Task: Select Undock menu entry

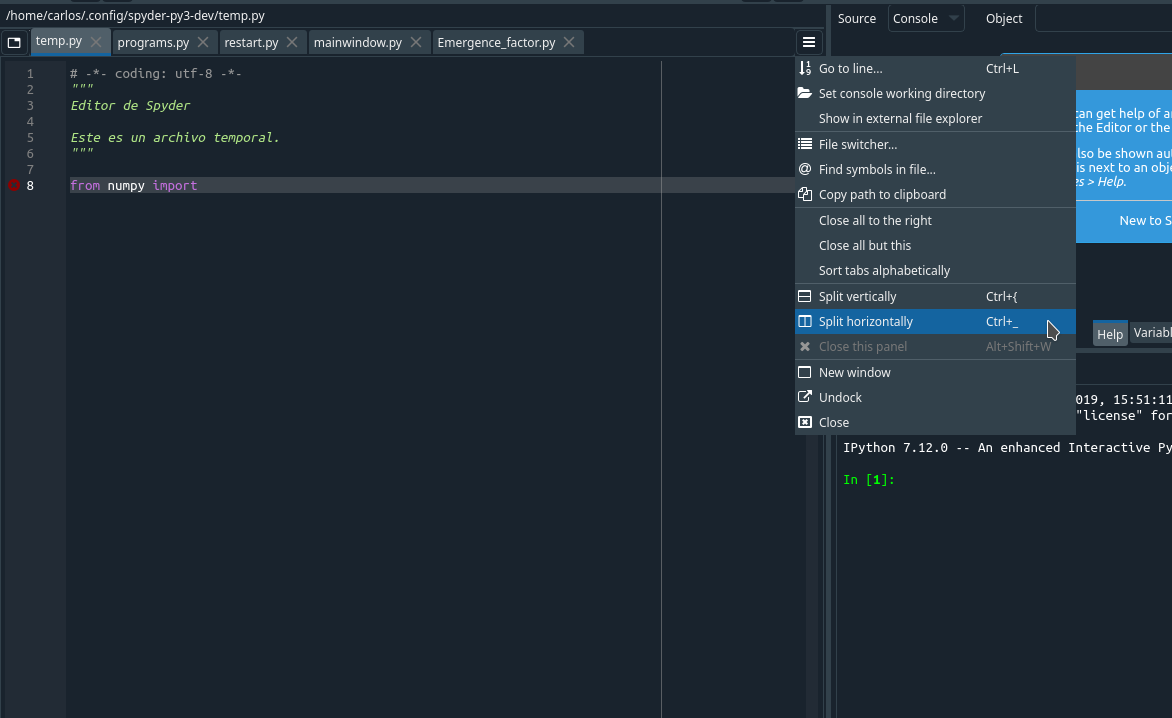Action: (935, 397)
